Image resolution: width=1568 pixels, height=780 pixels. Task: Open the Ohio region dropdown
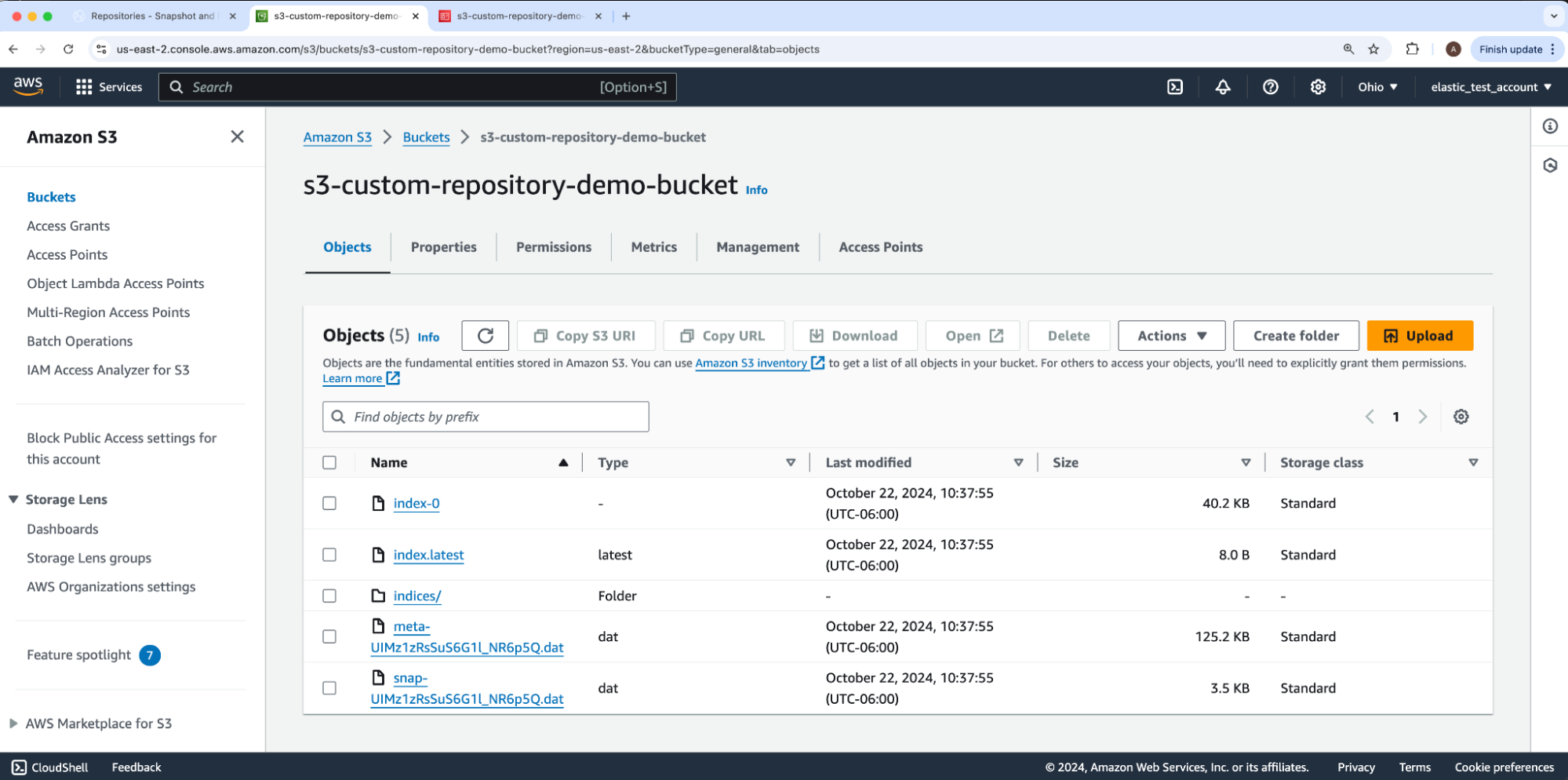(1377, 87)
